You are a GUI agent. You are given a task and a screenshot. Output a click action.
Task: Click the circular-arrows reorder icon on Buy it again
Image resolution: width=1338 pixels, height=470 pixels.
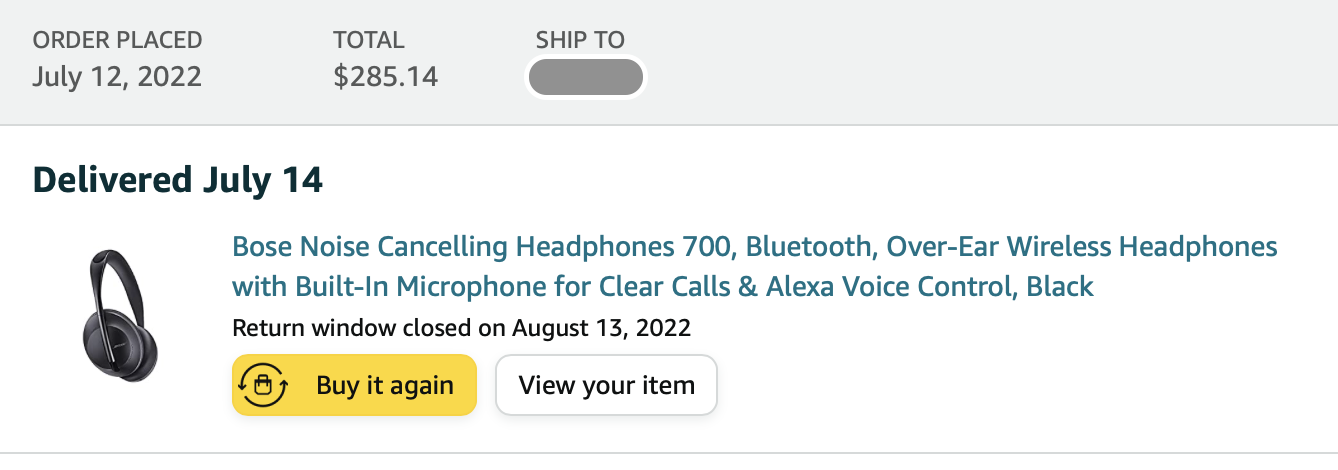pyautogui.click(x=263, y=385)
